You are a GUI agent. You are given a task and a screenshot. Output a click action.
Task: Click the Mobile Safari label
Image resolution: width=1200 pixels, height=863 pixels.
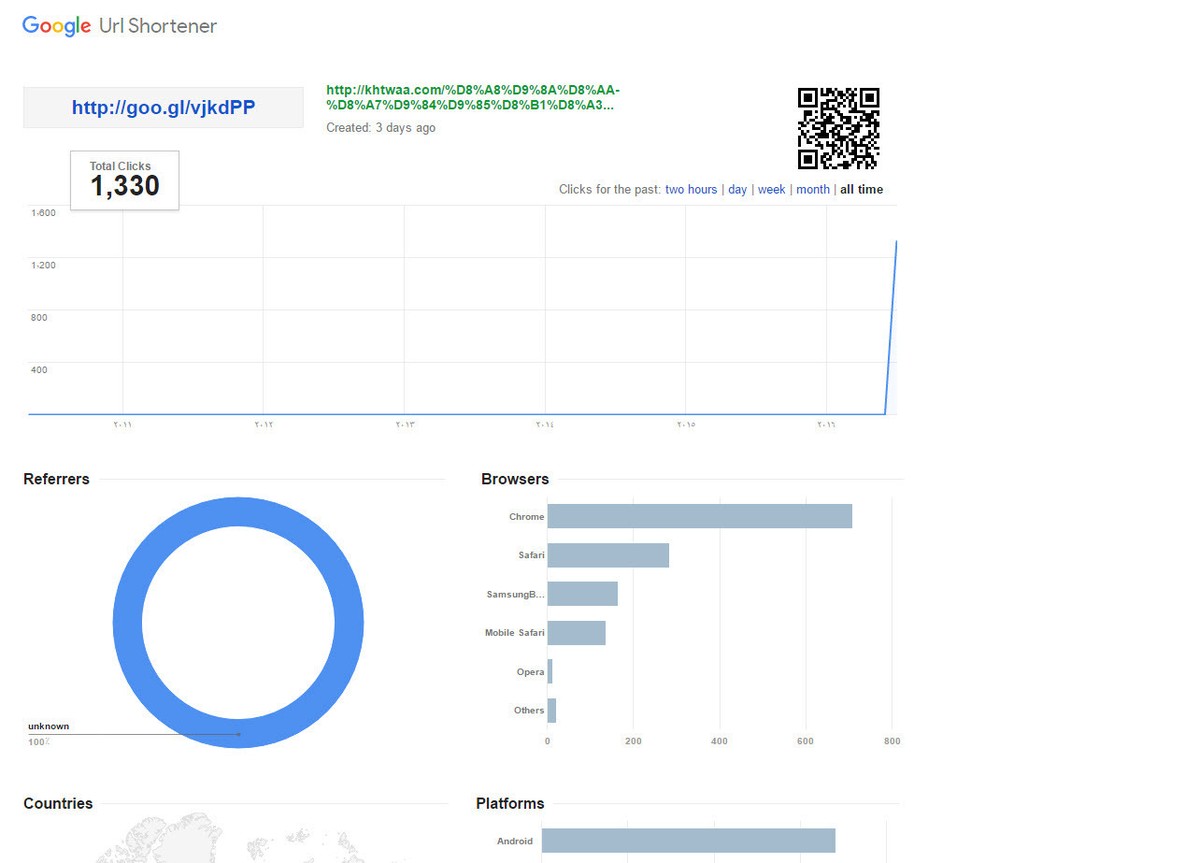point(515,633)
